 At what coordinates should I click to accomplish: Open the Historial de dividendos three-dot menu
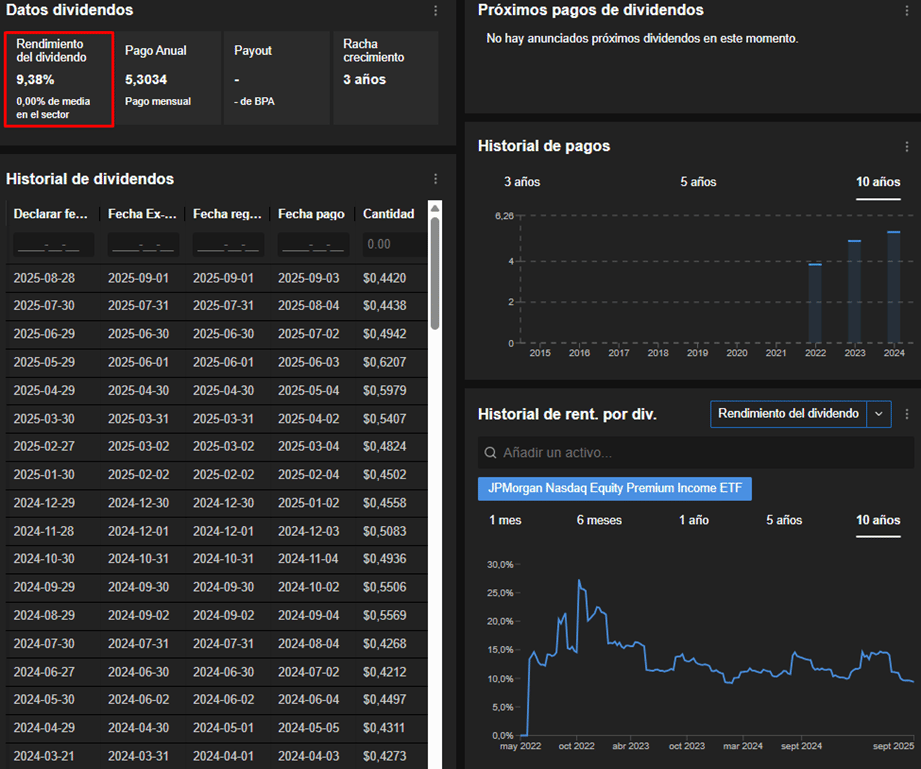pos(435,179)
